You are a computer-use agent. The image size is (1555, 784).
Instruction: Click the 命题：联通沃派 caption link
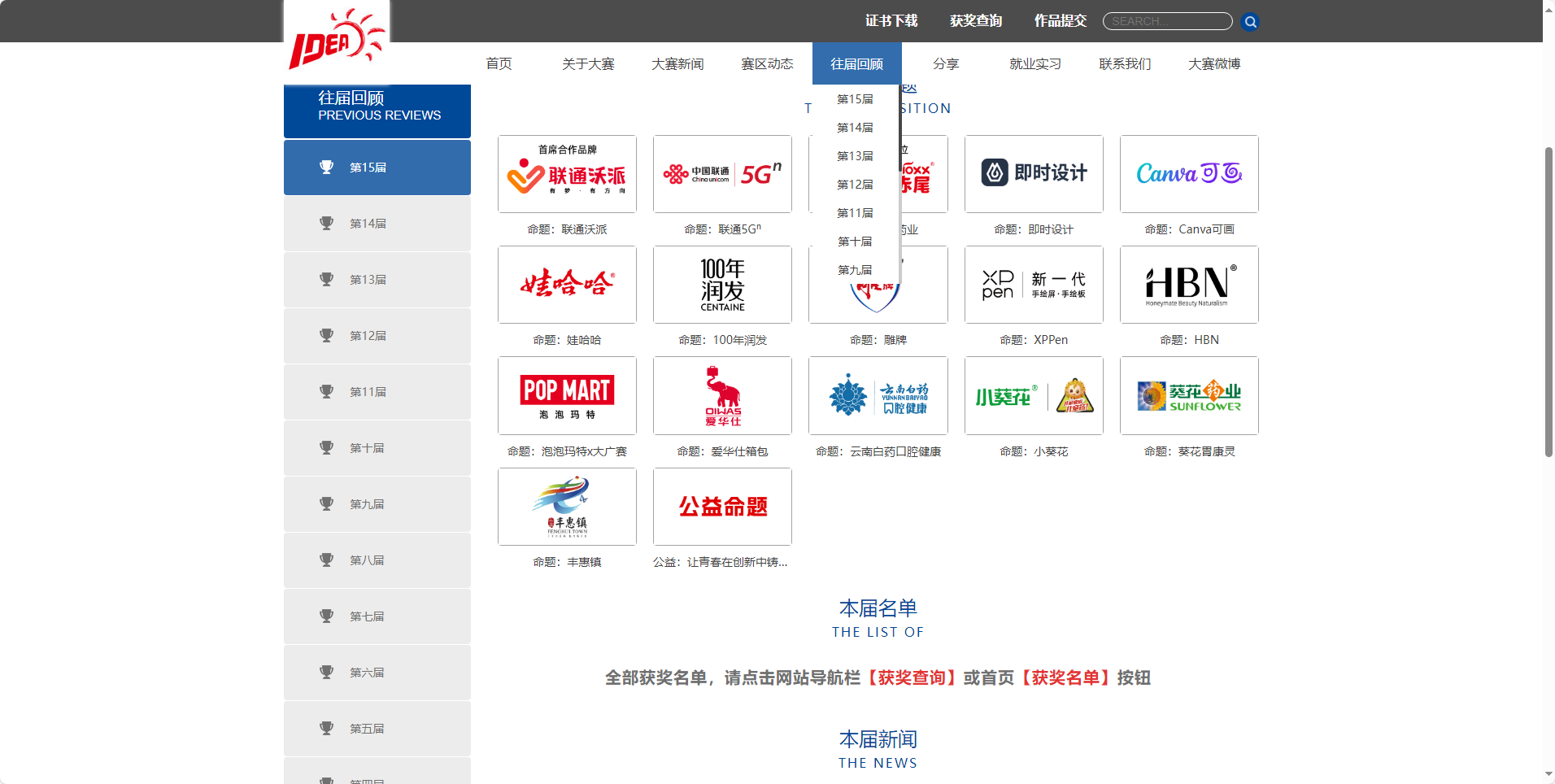pyautogui.click(x=567, y=229)
